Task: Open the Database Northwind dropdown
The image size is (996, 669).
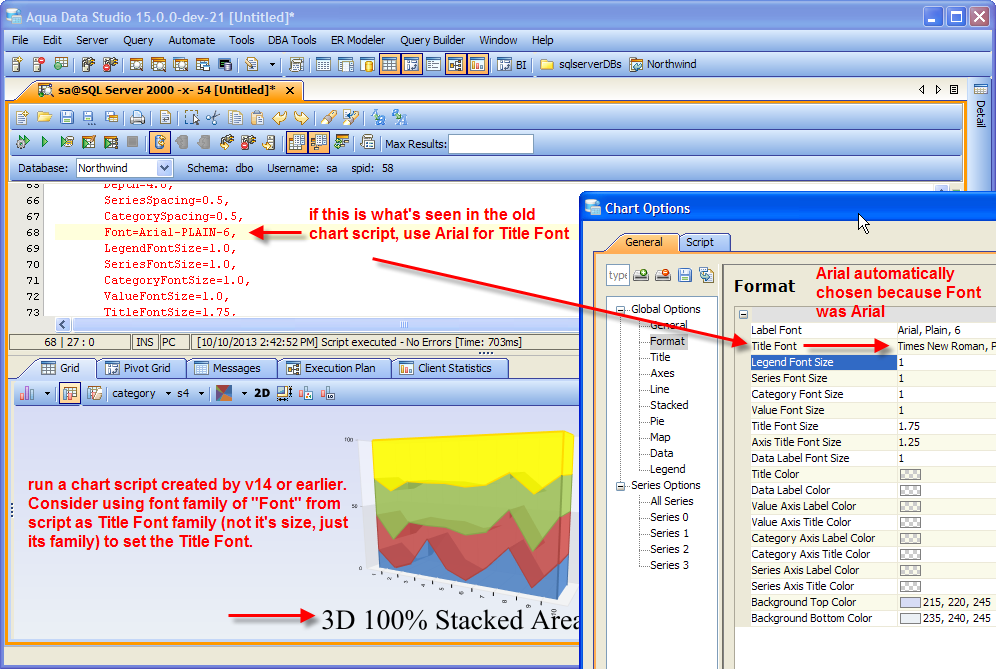Action: click(164, 168)
